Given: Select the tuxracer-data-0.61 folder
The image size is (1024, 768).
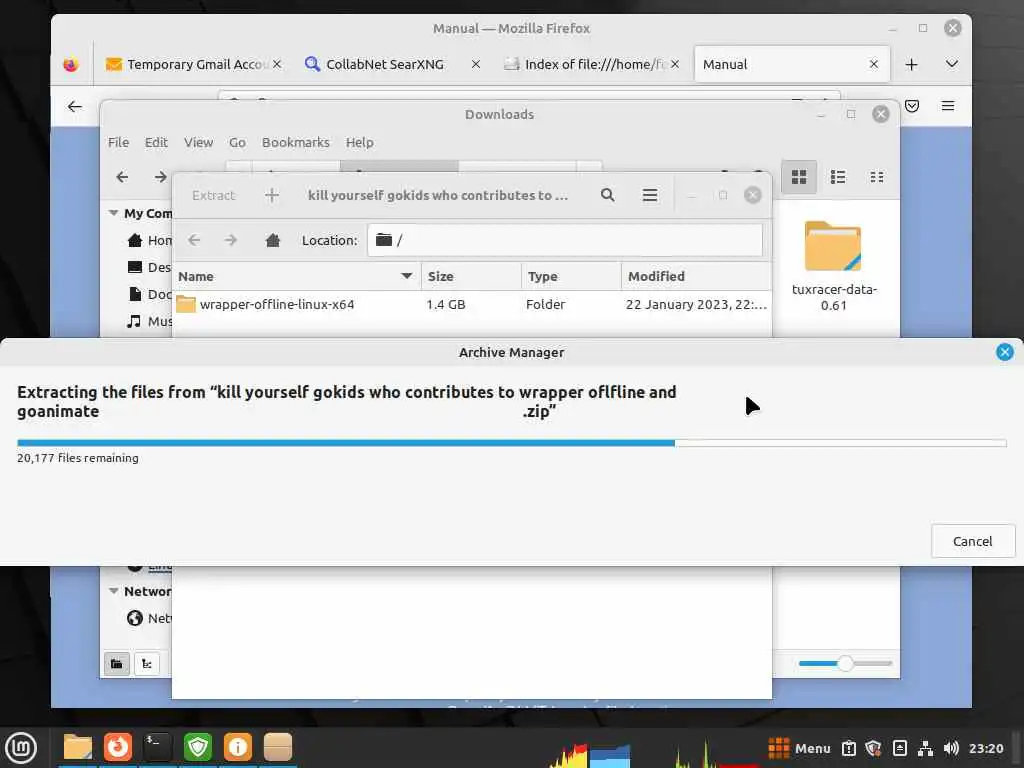Looking at the screenshot, I should [x=833, y=266].
